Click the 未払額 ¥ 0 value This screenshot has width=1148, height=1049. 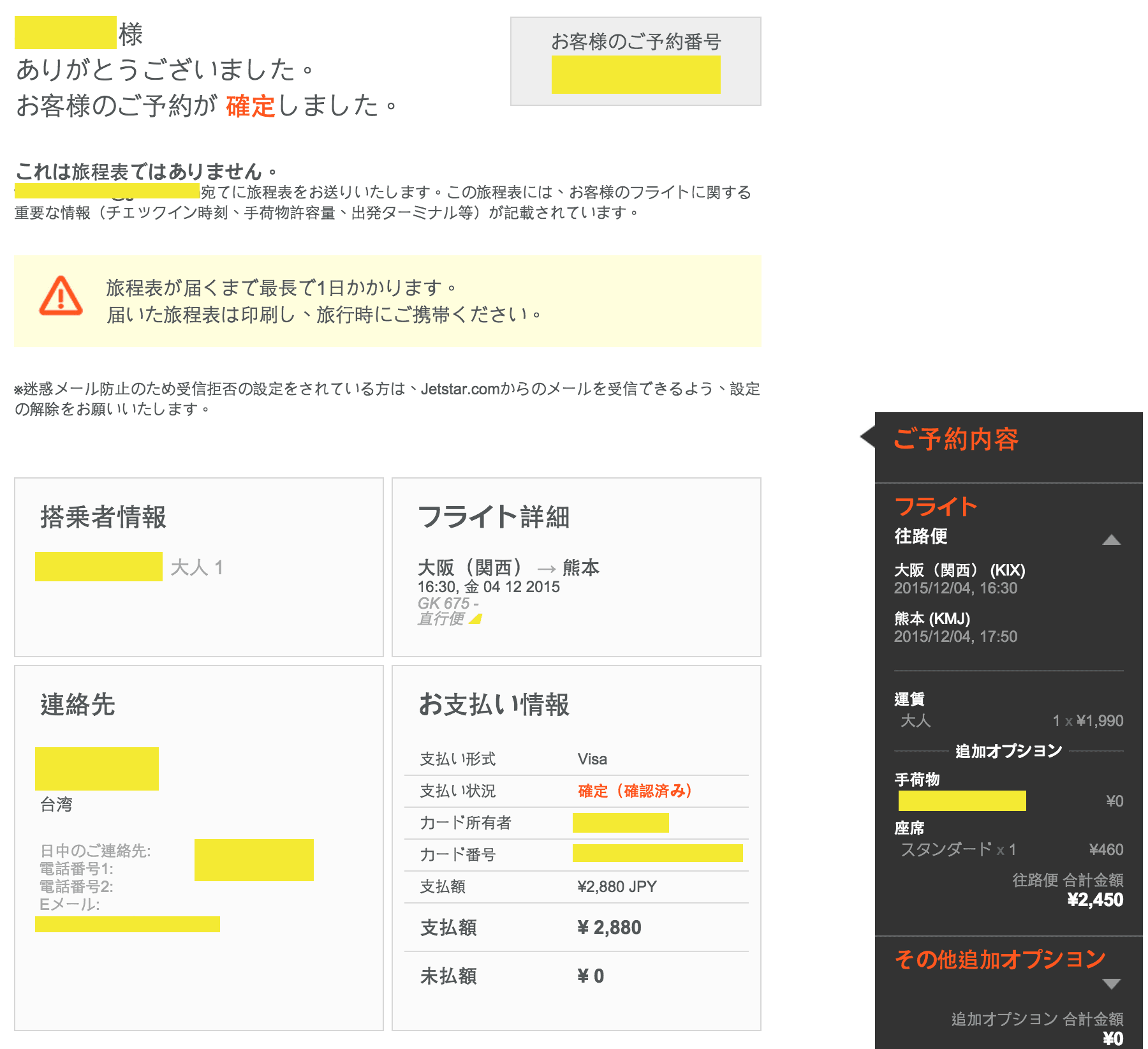[x=591, y=976]
